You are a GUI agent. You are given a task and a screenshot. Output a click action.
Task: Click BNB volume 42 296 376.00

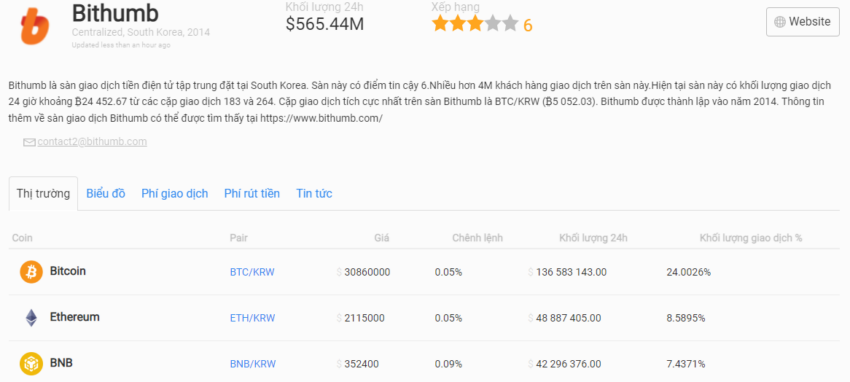[569, 364]
